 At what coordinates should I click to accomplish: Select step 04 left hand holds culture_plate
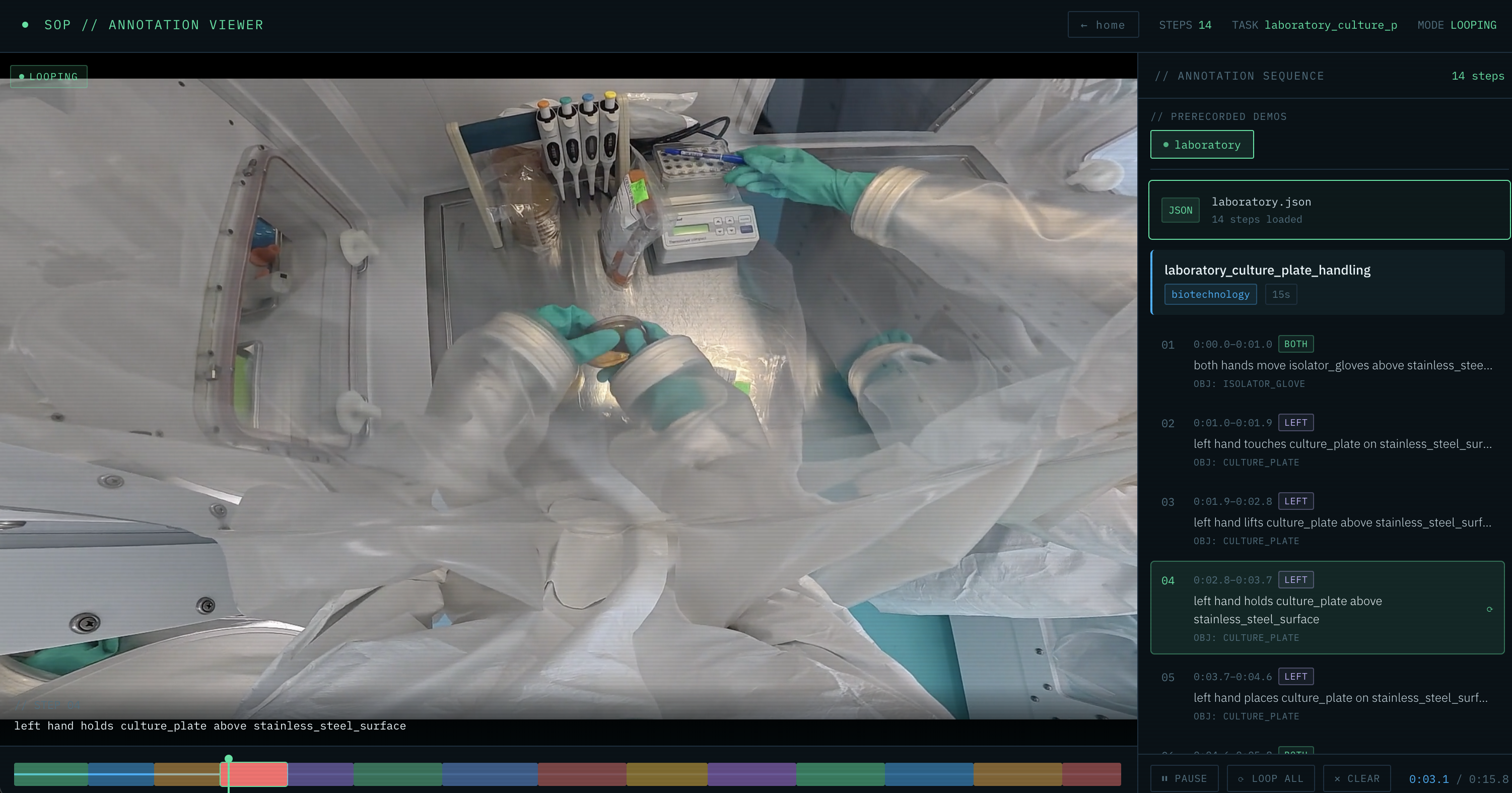pyautogui.click(x=1328, y=608)
